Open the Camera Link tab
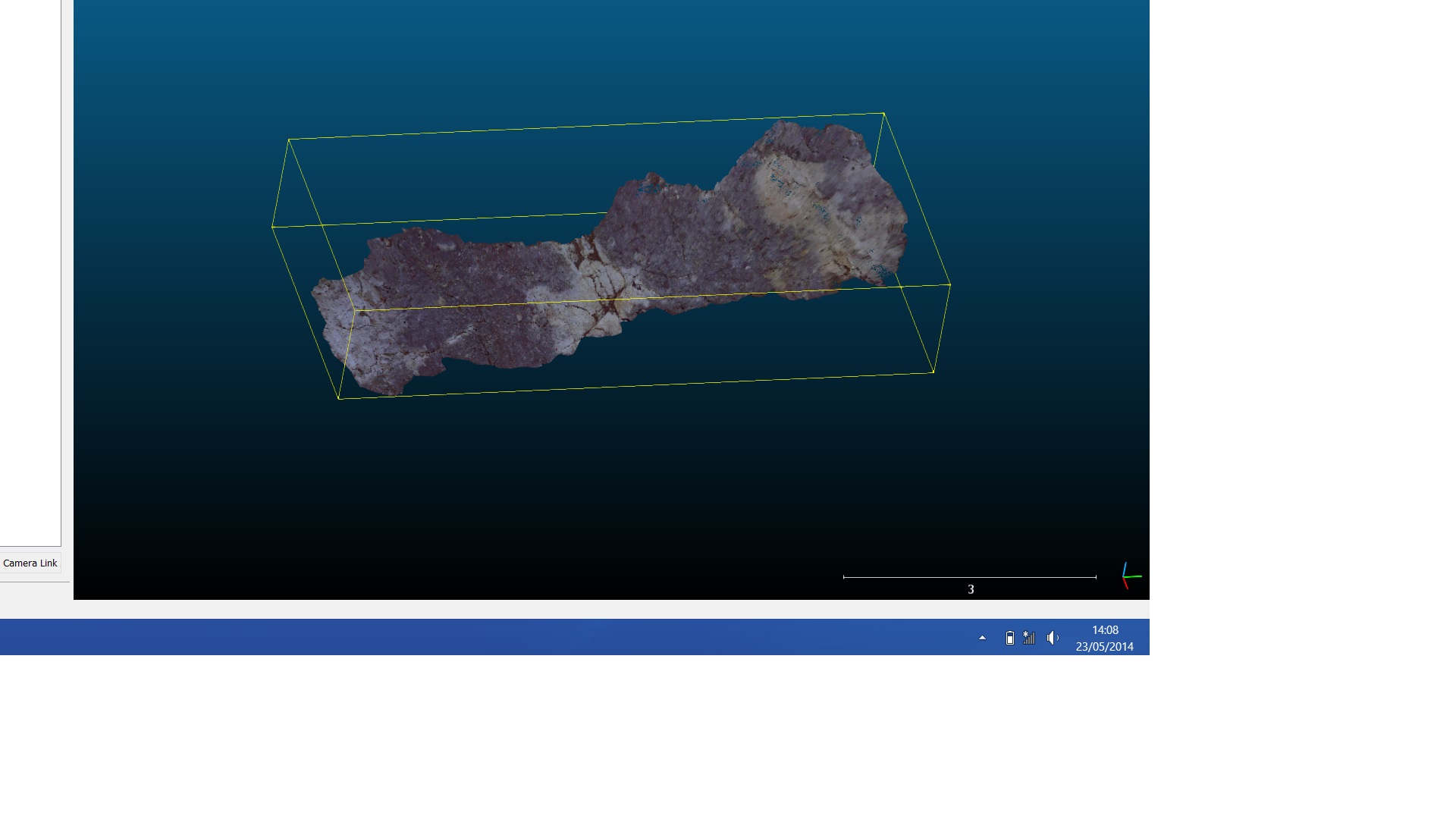The width and height of the screenshot is (1456, 819). point(30,563)
